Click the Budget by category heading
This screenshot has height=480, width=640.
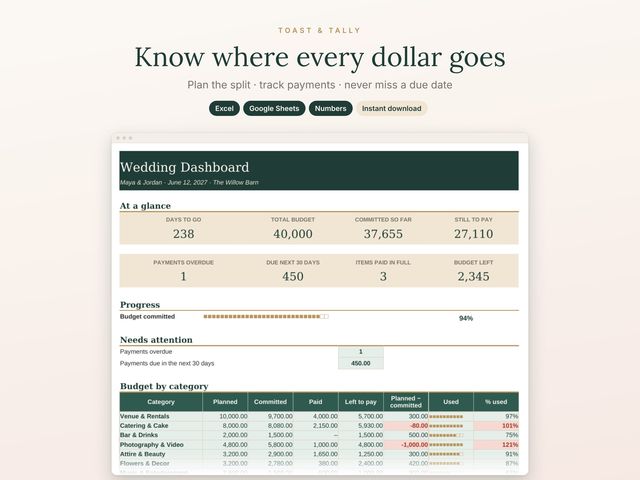tap(164, 386)
